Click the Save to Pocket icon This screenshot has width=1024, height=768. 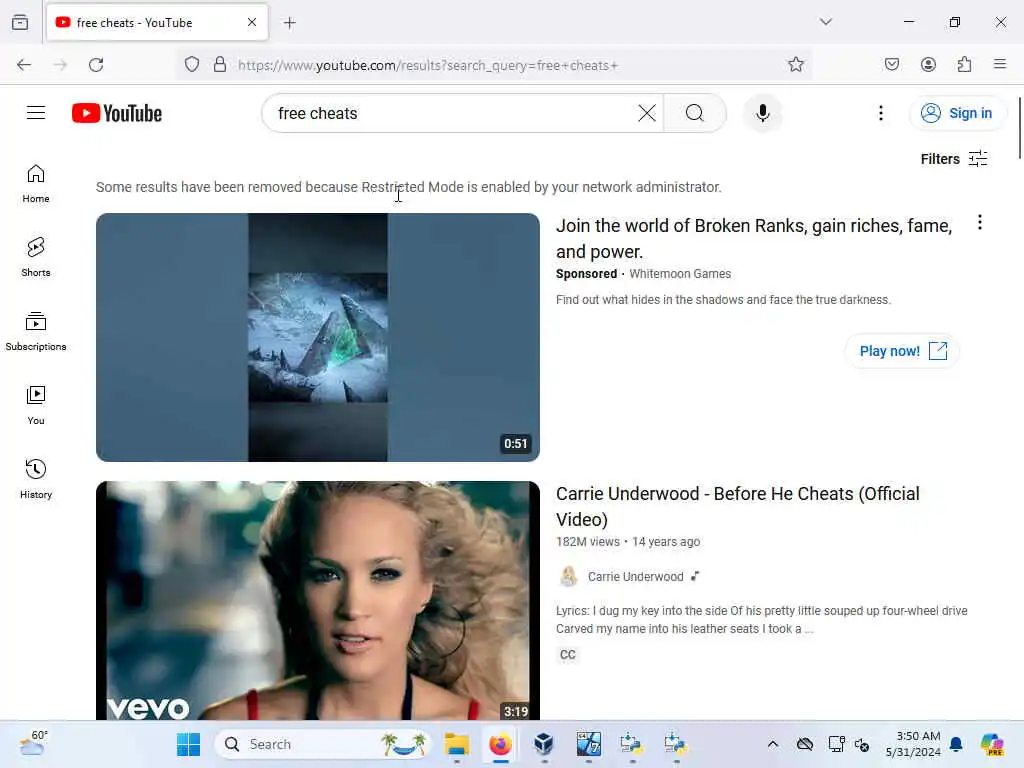[891, 64]
